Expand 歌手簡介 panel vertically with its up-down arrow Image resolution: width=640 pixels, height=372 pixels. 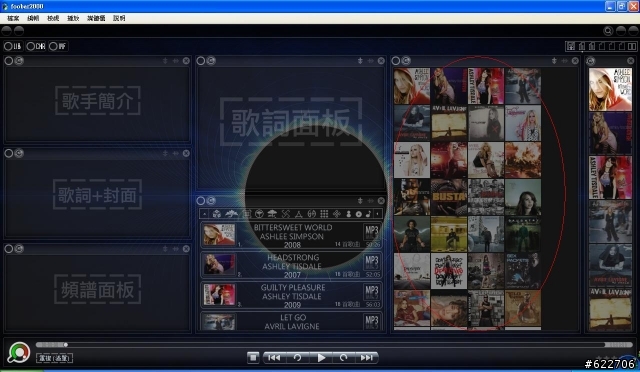165,61
